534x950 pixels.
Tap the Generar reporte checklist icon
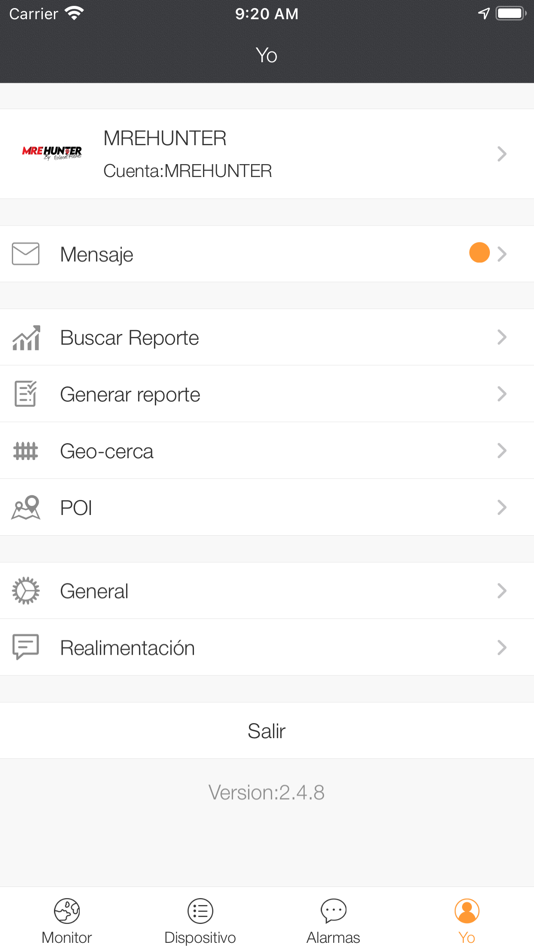[x=25, y=394]
